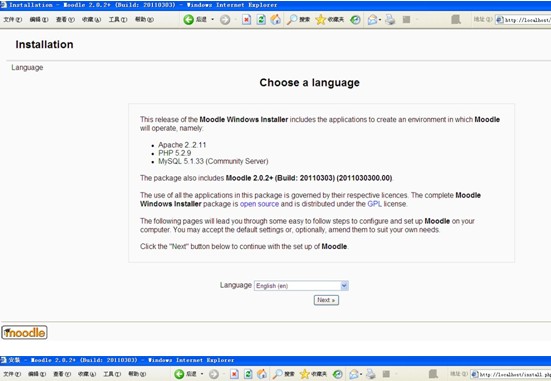551x381 pixels.
Task: Stop page loading with the red X icon in the Installation window
Action: [247, 20]
